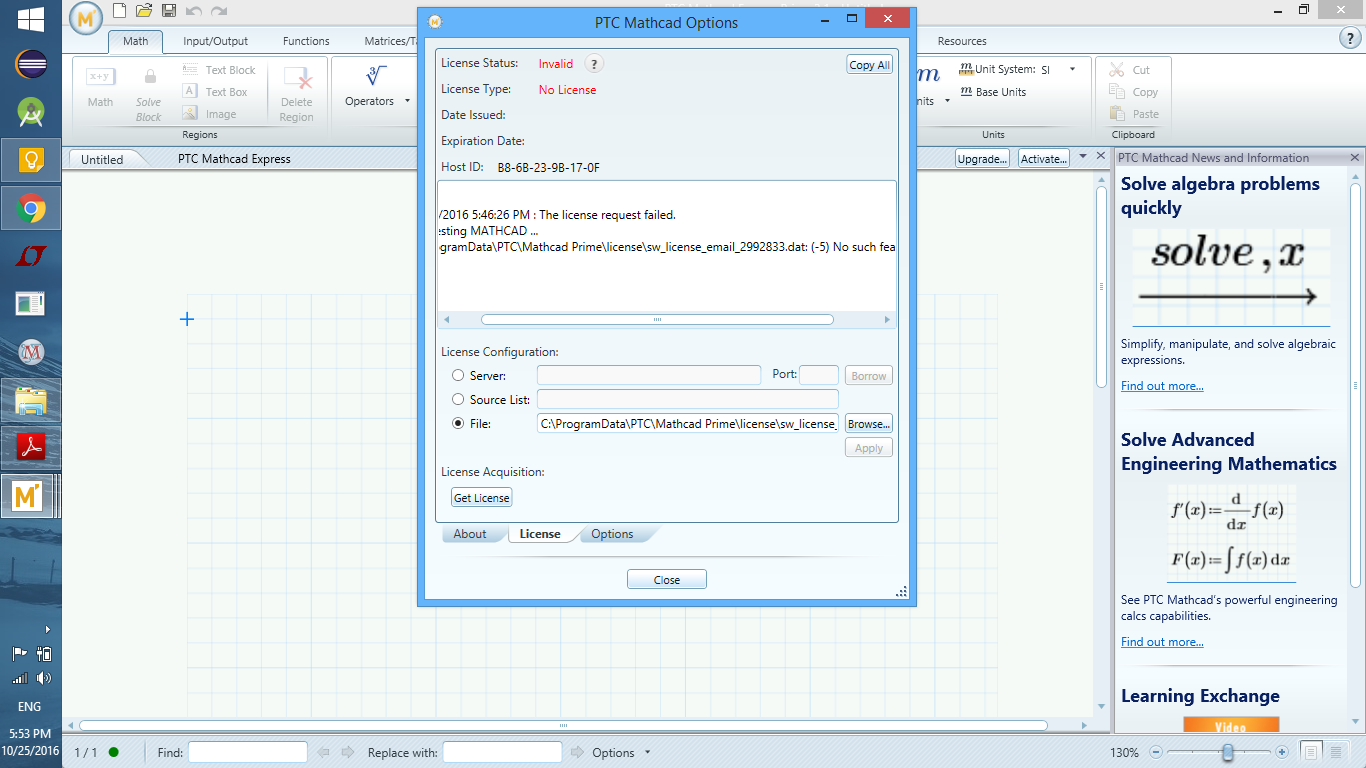This screenshot has height=768, width=1366.
Task: Open the Operators radical icon
Action: click(x=377, y=76)
